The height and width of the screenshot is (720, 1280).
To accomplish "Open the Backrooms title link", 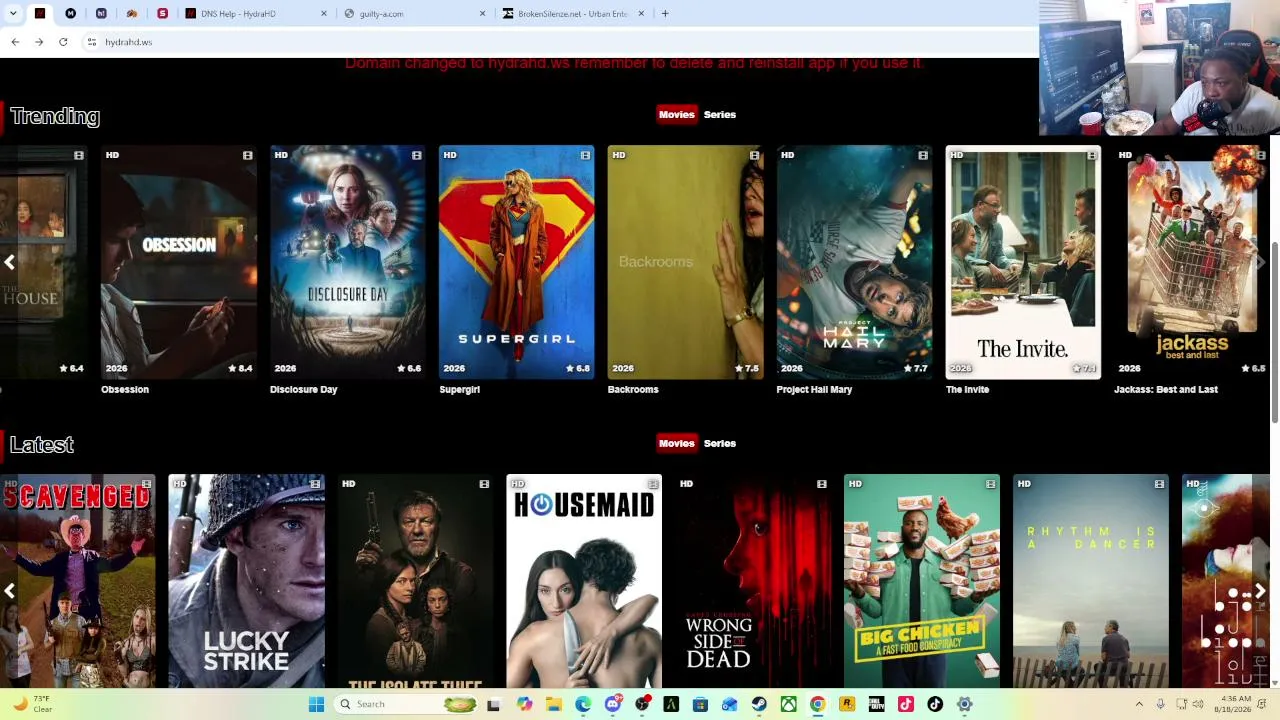I will point(633,390).
